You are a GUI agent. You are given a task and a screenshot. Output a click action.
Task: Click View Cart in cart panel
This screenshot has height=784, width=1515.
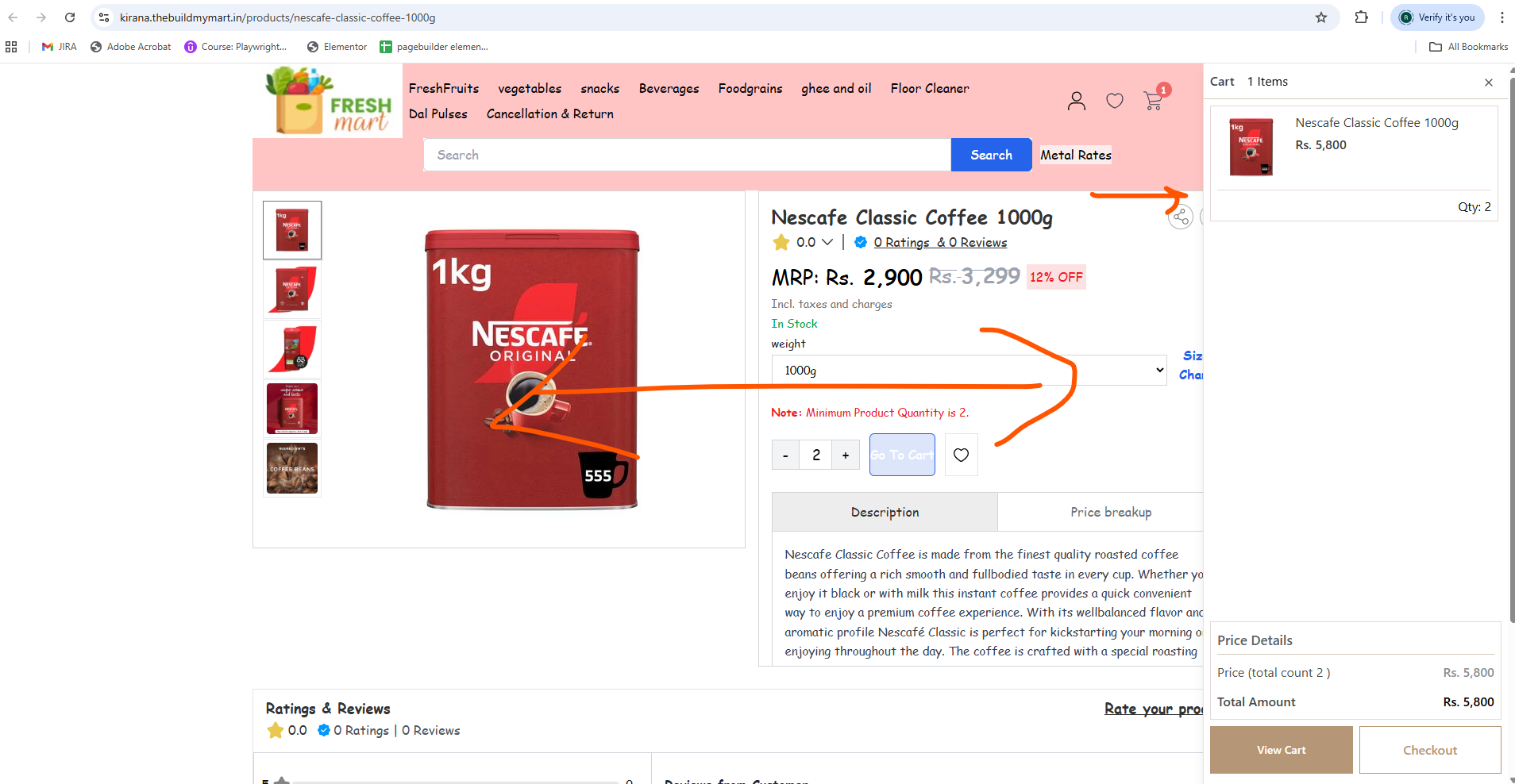click(x=1281, y=750)
